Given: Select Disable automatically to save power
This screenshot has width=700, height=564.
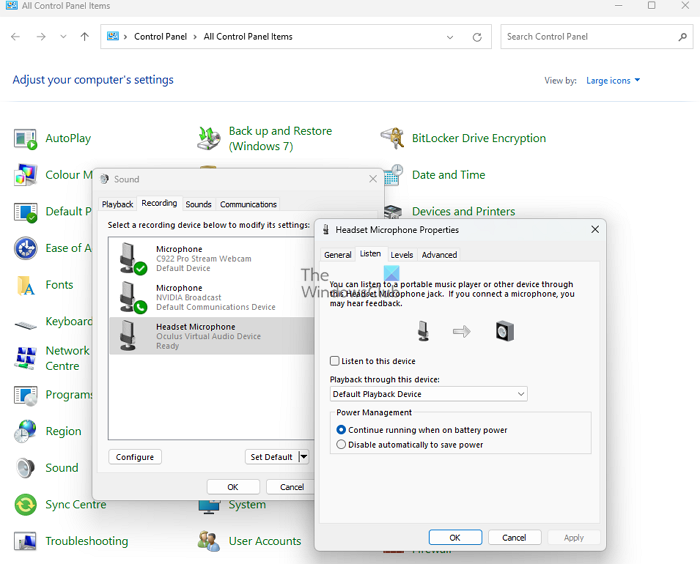Looking at the screenshot, I should [x=342, y=445].
